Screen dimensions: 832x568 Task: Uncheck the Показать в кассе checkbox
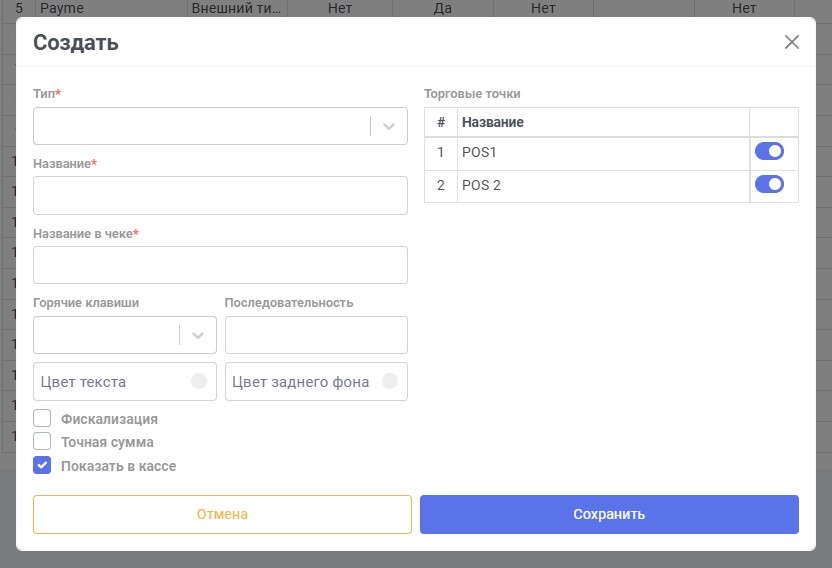42,465
